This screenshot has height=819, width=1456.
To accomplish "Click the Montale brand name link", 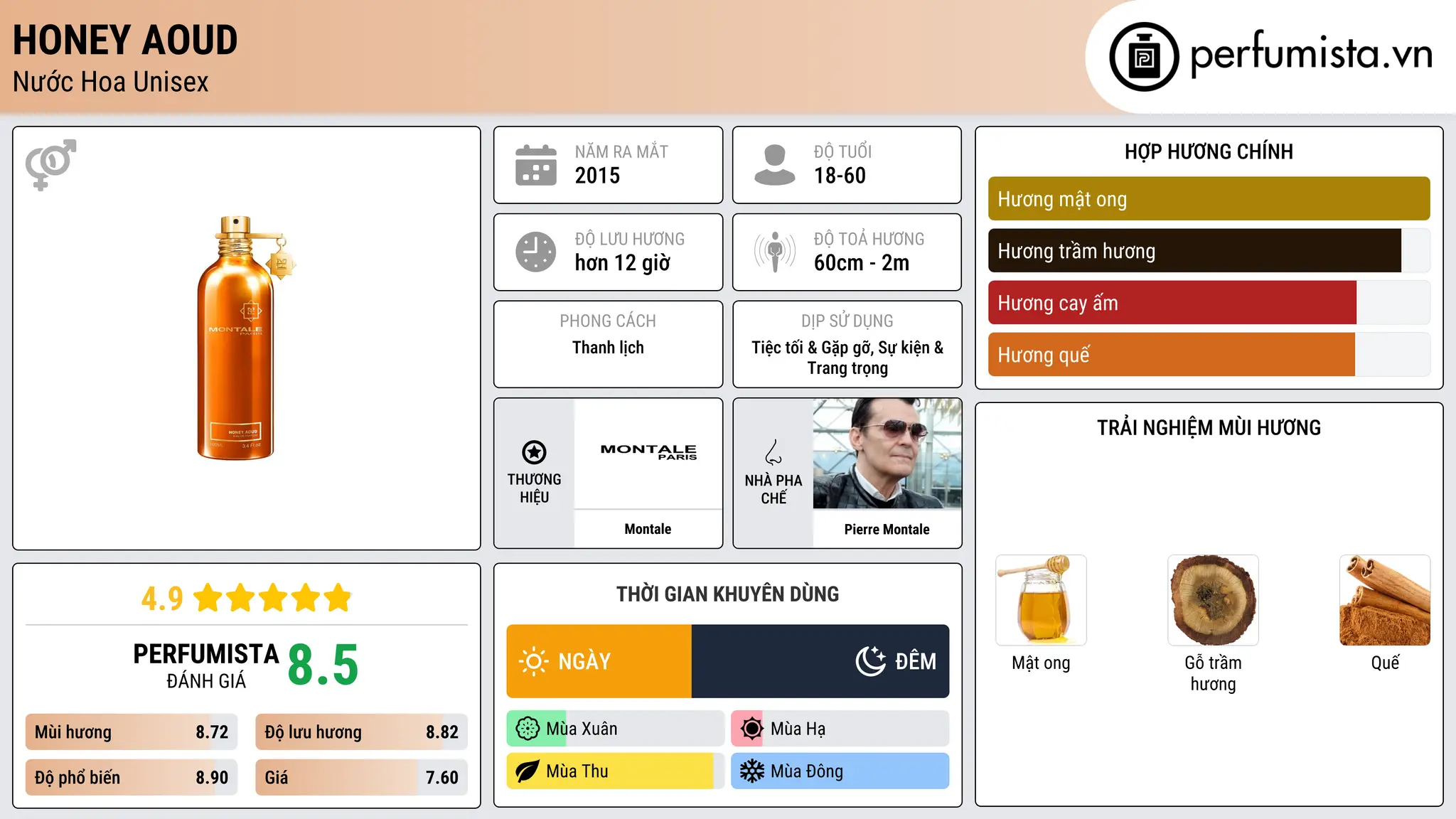I will click(x=648, y=529).
